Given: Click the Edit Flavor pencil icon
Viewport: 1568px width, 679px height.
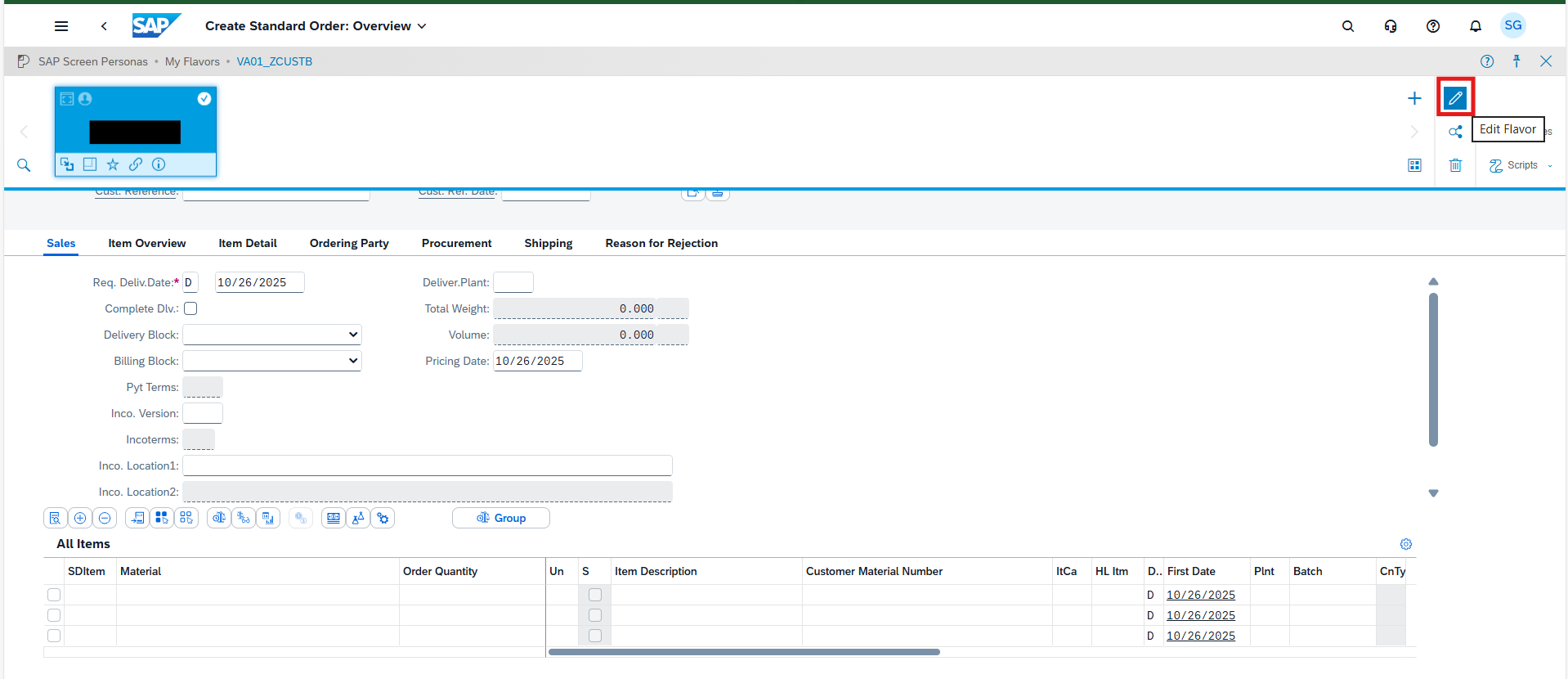Looking at the screenshot, I should [x=1454, y=98].
